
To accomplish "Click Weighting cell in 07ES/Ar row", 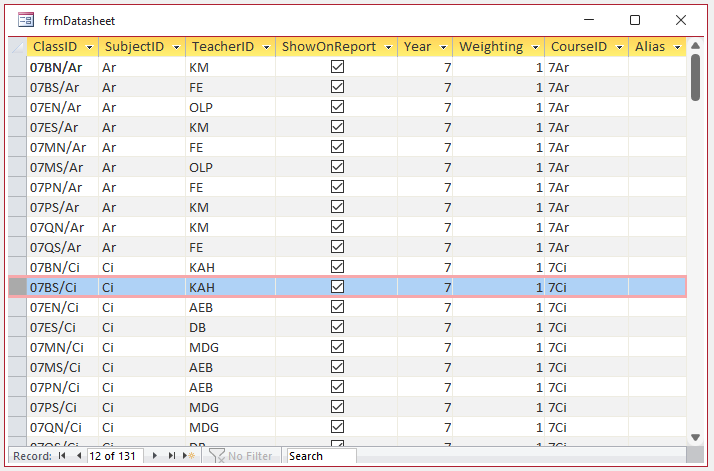I will coord(499,127).
